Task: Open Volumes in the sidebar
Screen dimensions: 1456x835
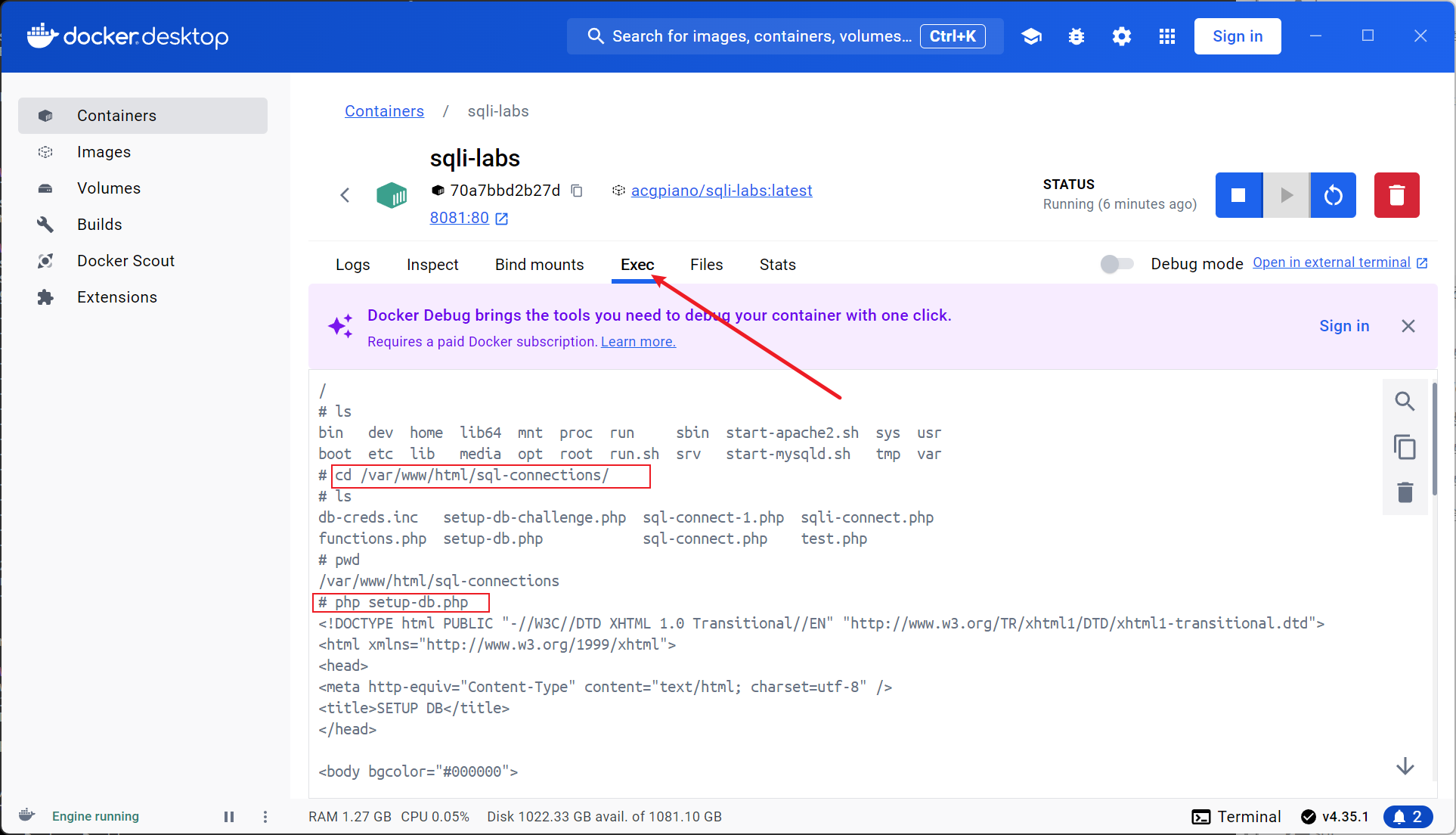Action: [x=143, y=188]
